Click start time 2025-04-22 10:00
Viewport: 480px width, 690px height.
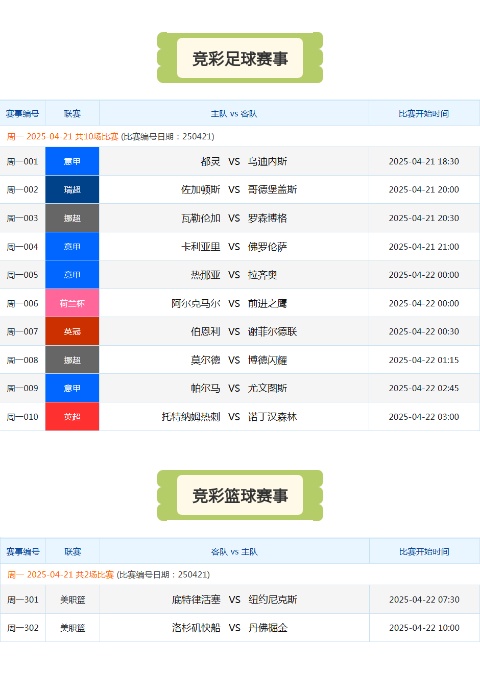424,628
